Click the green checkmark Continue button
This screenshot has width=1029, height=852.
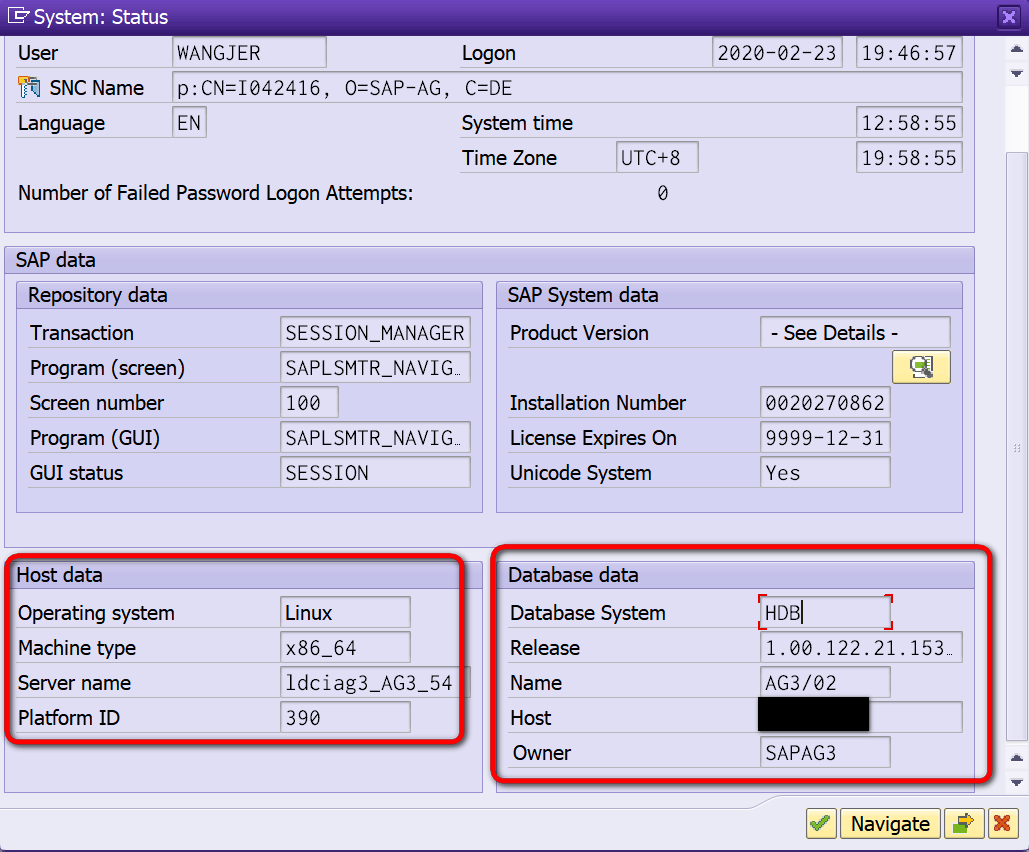(821, 823)
